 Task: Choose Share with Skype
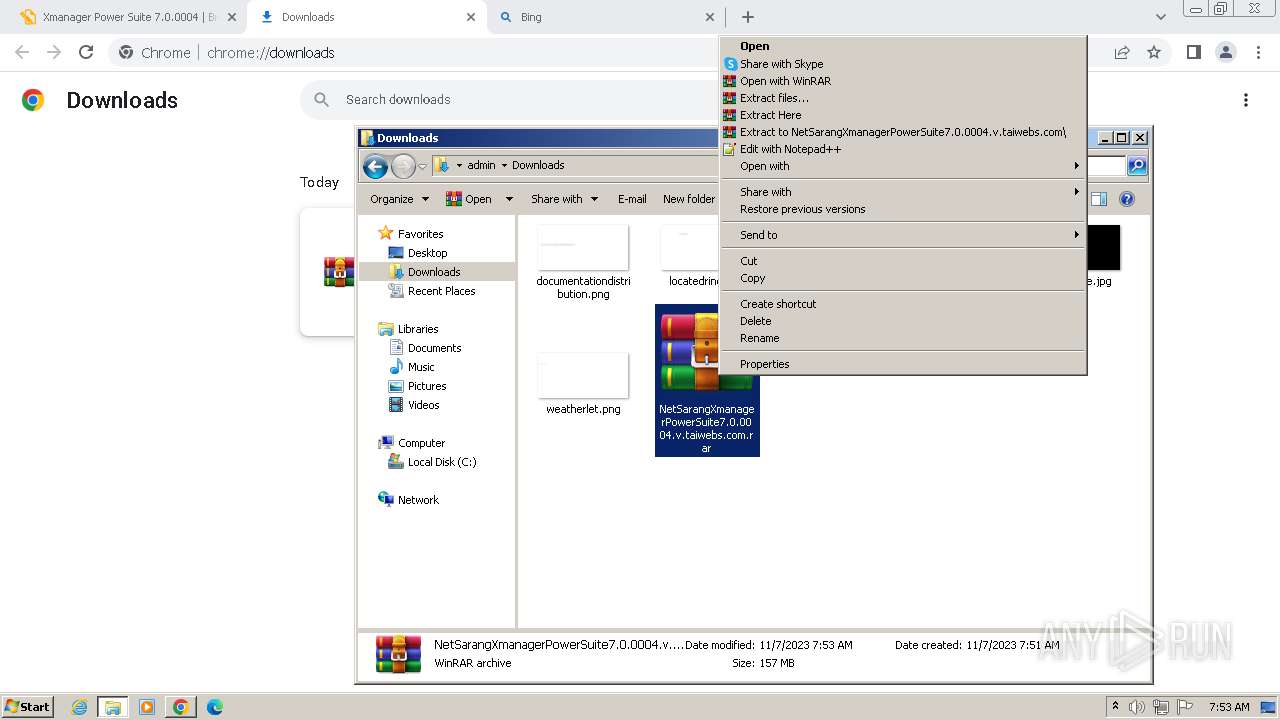[x=781, y=64]
